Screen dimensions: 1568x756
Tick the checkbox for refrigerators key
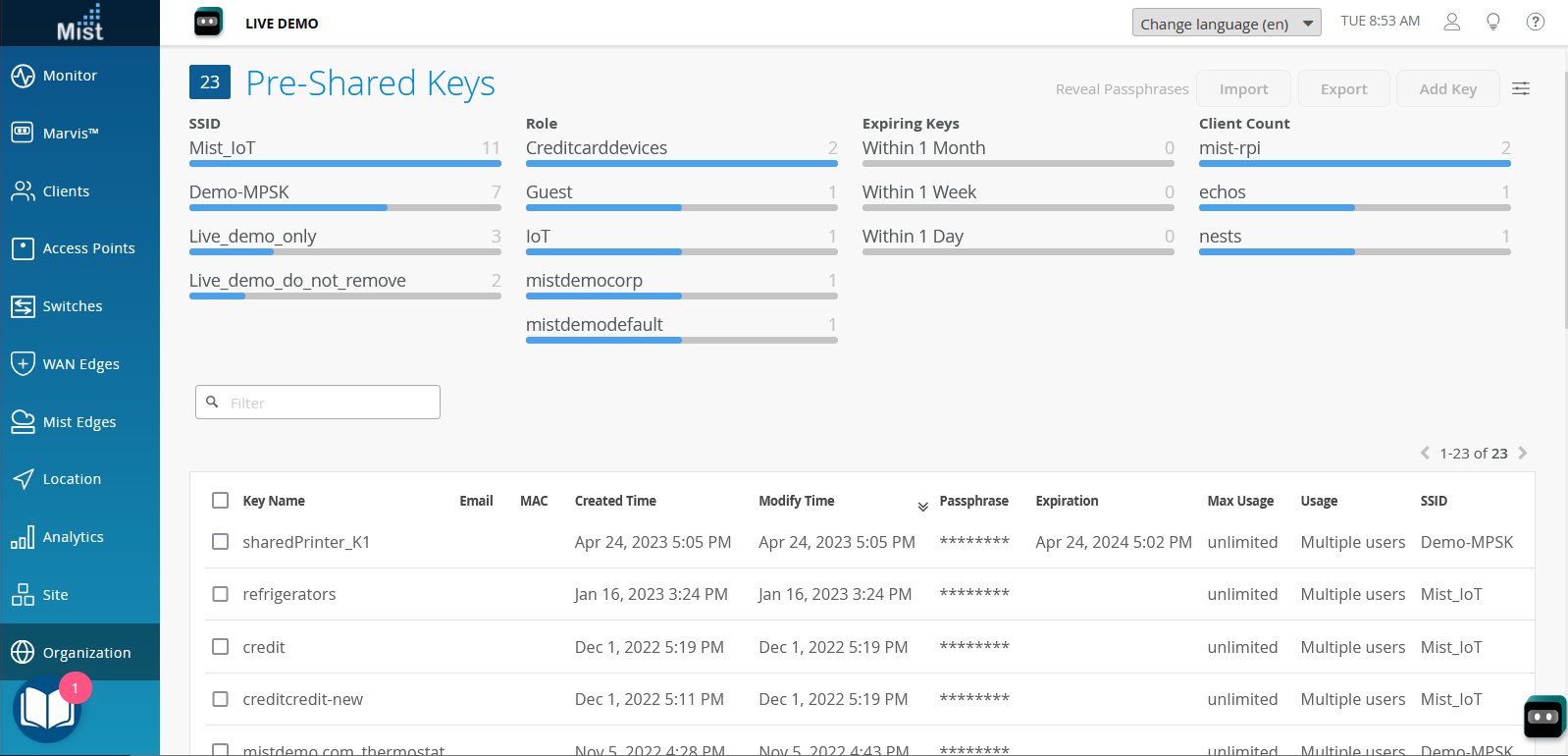point(221,594)
